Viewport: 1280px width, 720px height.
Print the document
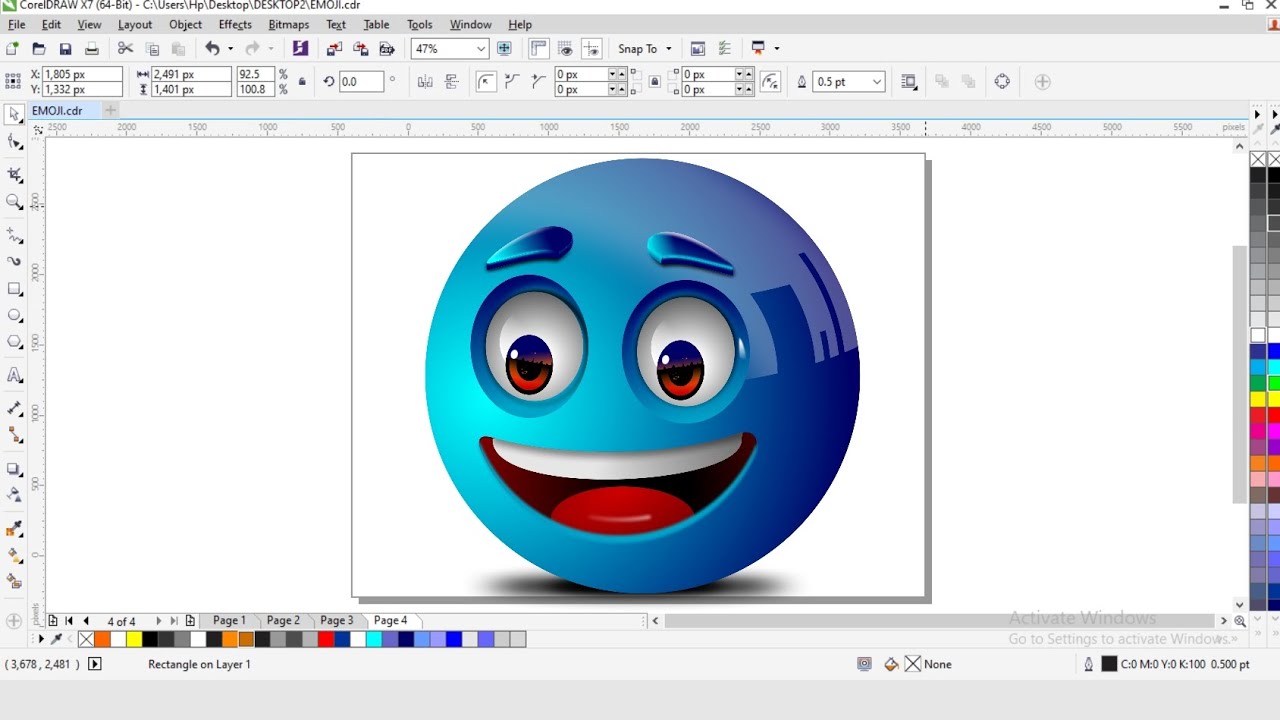92,48
